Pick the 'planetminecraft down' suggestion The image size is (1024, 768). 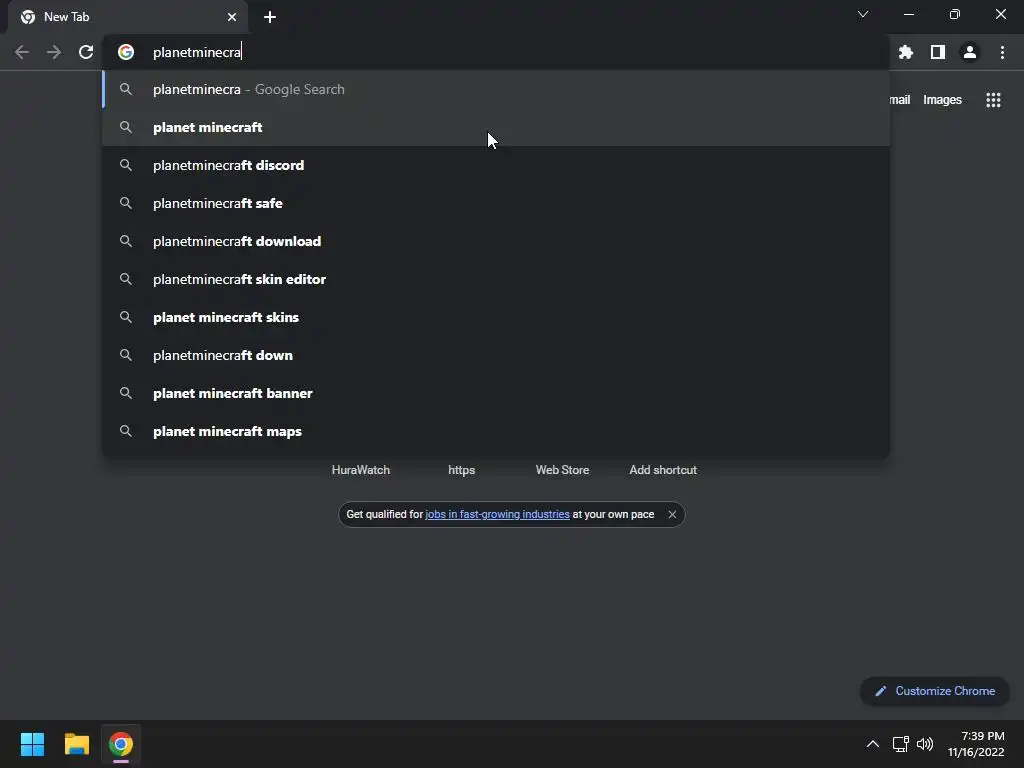coord(496,355)
